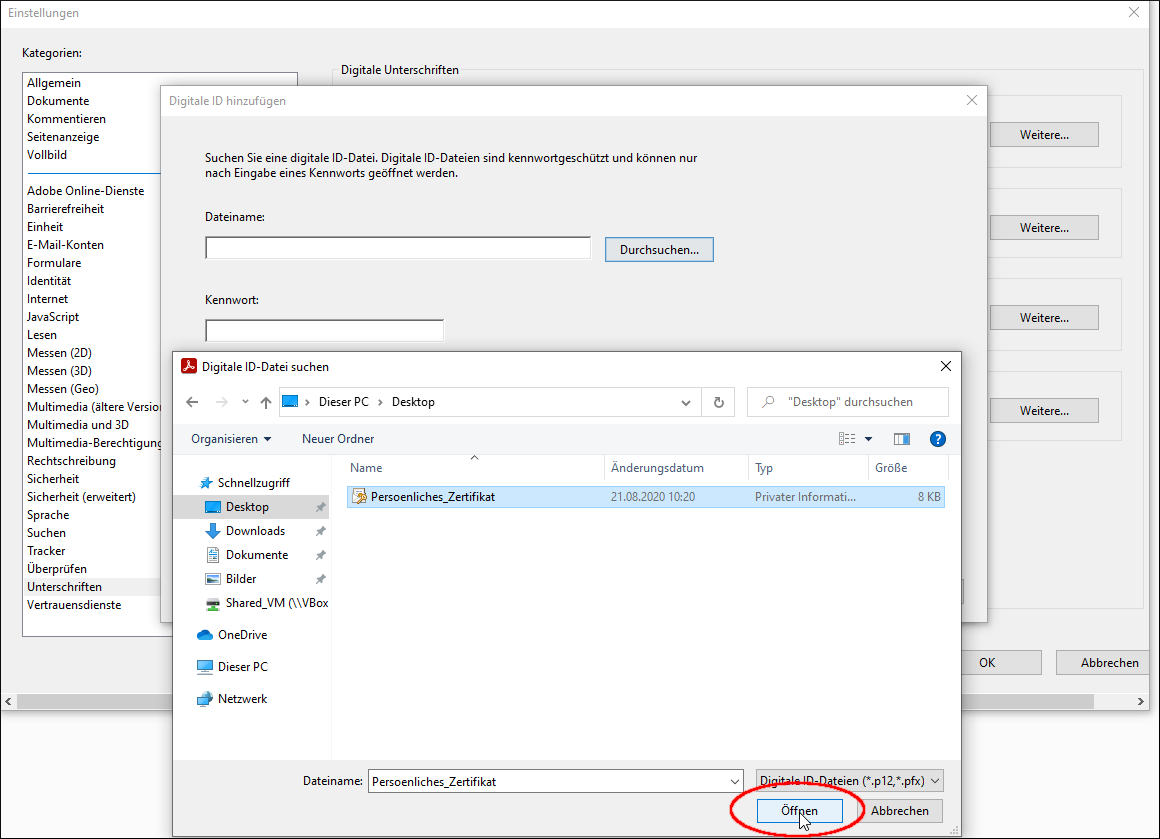Open view options dropdown arrow
The height and width of the screenshot is (839, 1160).
[x=869, y=439]
